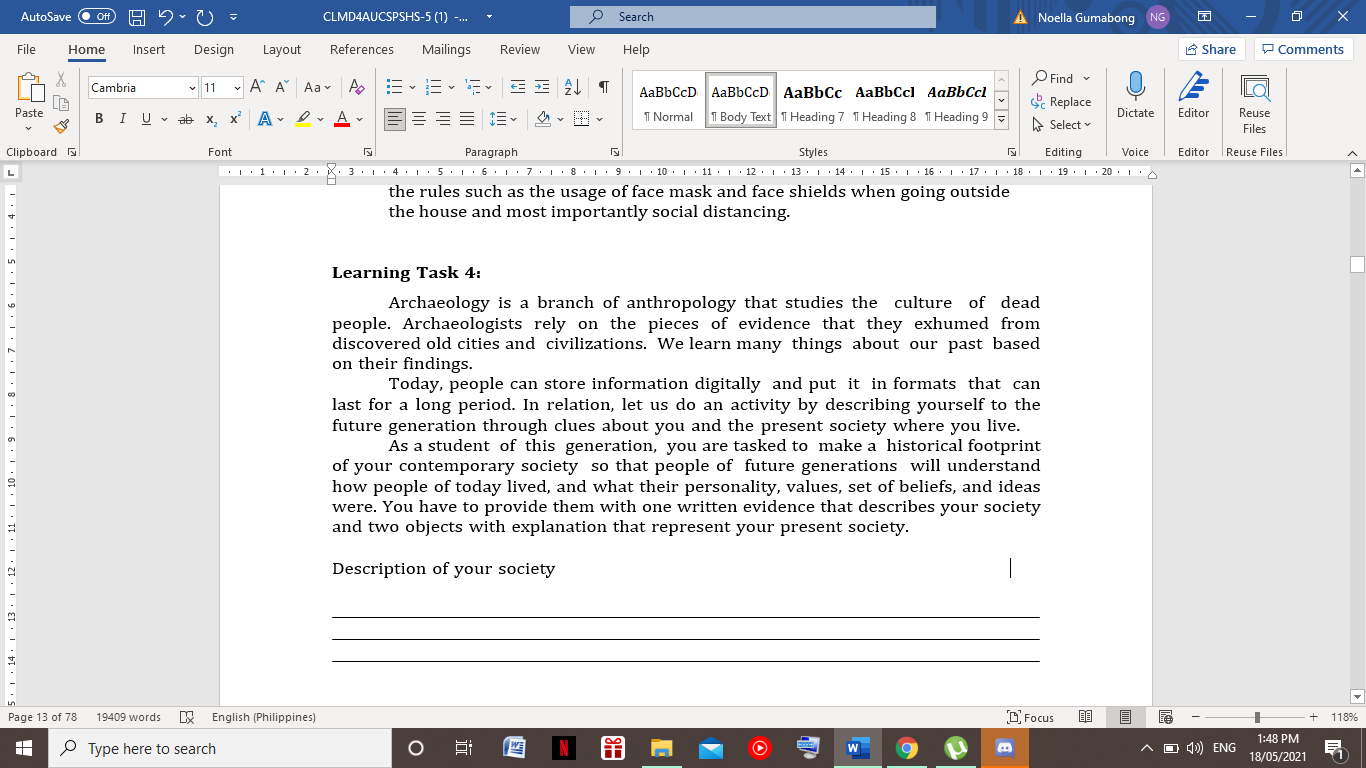Show paragraph marks with the ¶ icon

tap(601, 87)
